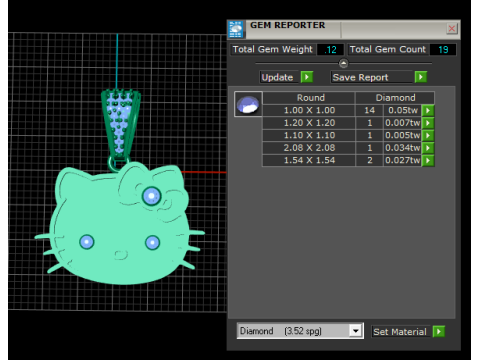Click the Total Gem Count label
Image resolution: width=480 pixels, height=360 pixels.
pos(388,49)
